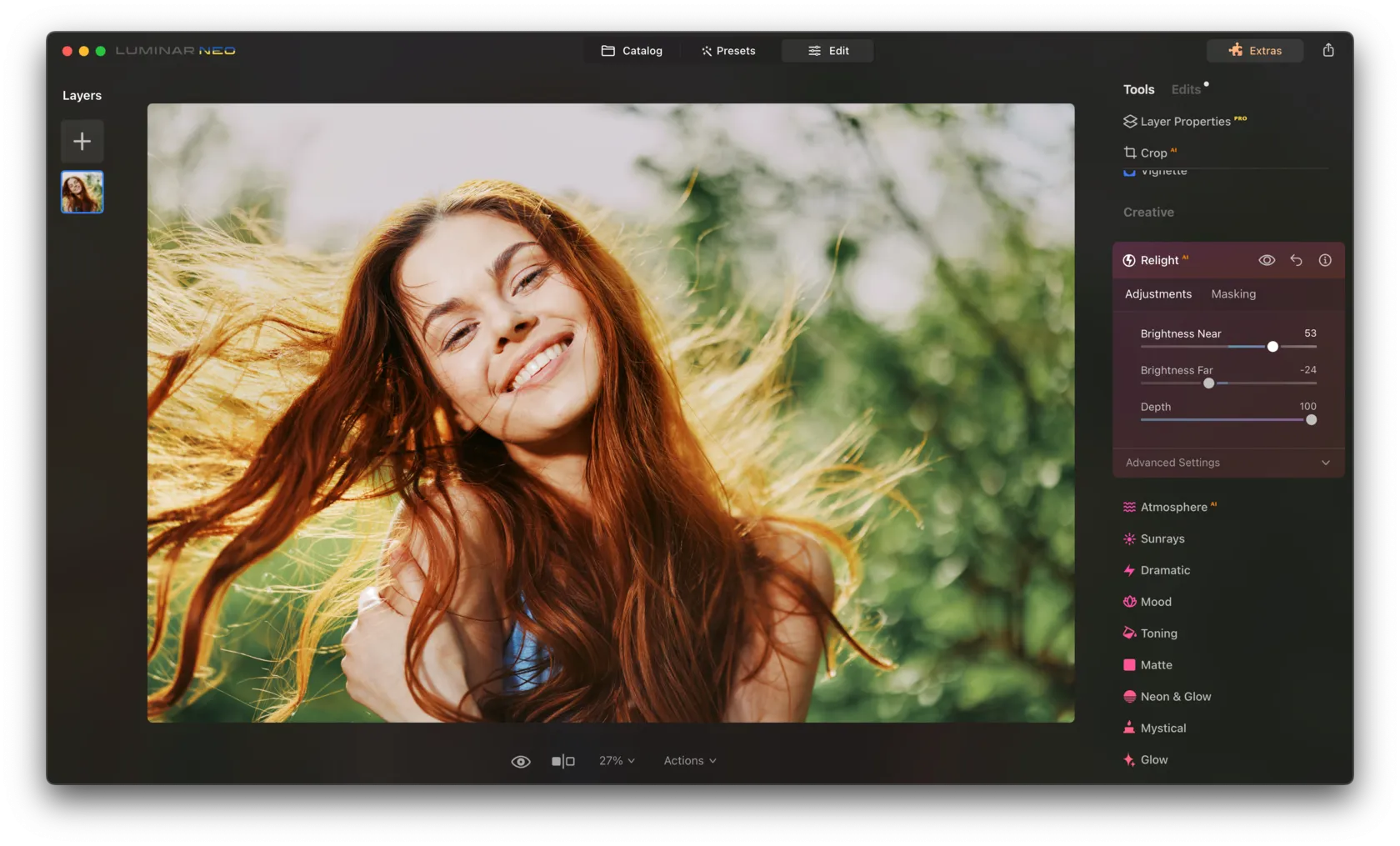This screenshot has height=846, width=1400.
Task: Open Layer Properties tool
Action: click(x=1184, y=122)
